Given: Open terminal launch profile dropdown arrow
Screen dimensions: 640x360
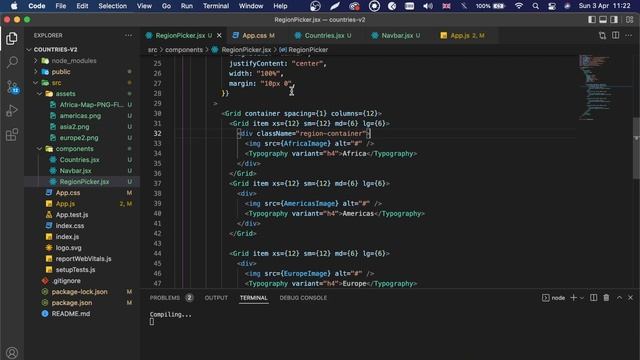Looking at the screenshot, I should 582,298.
